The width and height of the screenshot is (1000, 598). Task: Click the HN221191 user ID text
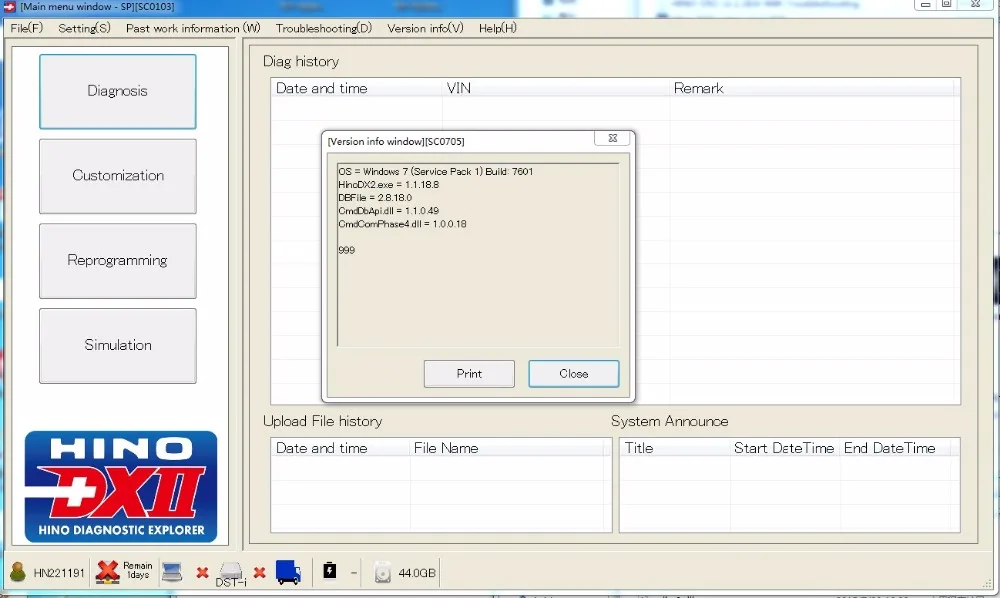(x=59, y=572)
